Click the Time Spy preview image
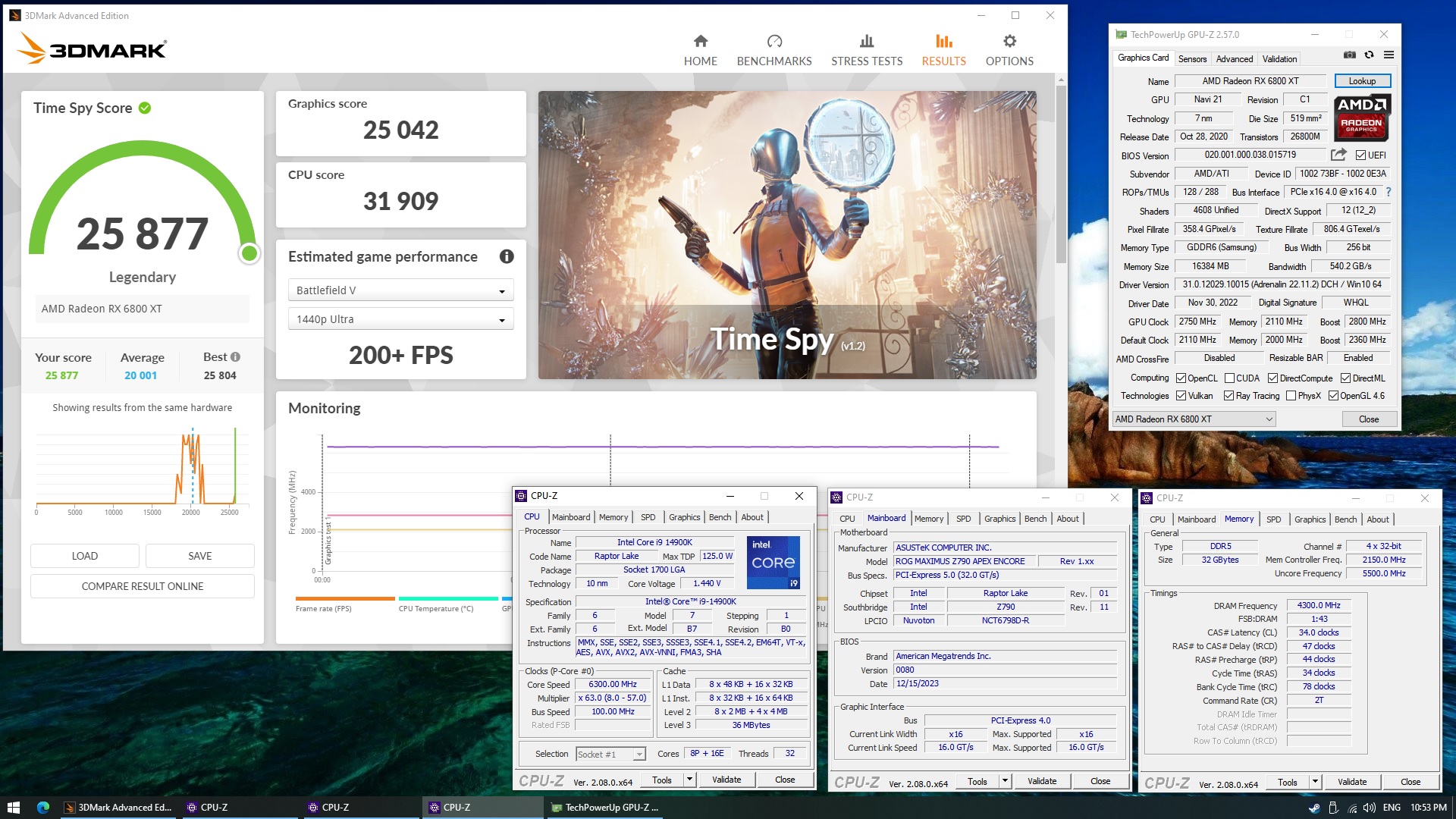The height and width of the screenshot is (819, 1456). click(x=787, y=235)
